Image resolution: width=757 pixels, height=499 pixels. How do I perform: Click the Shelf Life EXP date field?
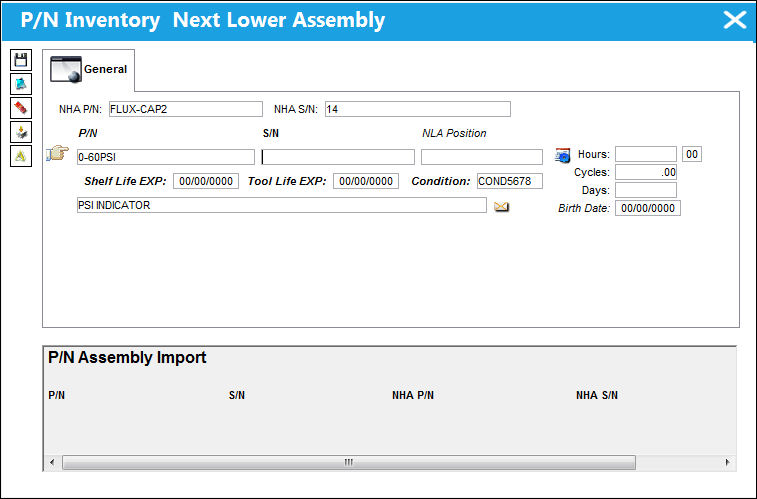(206, 181)
